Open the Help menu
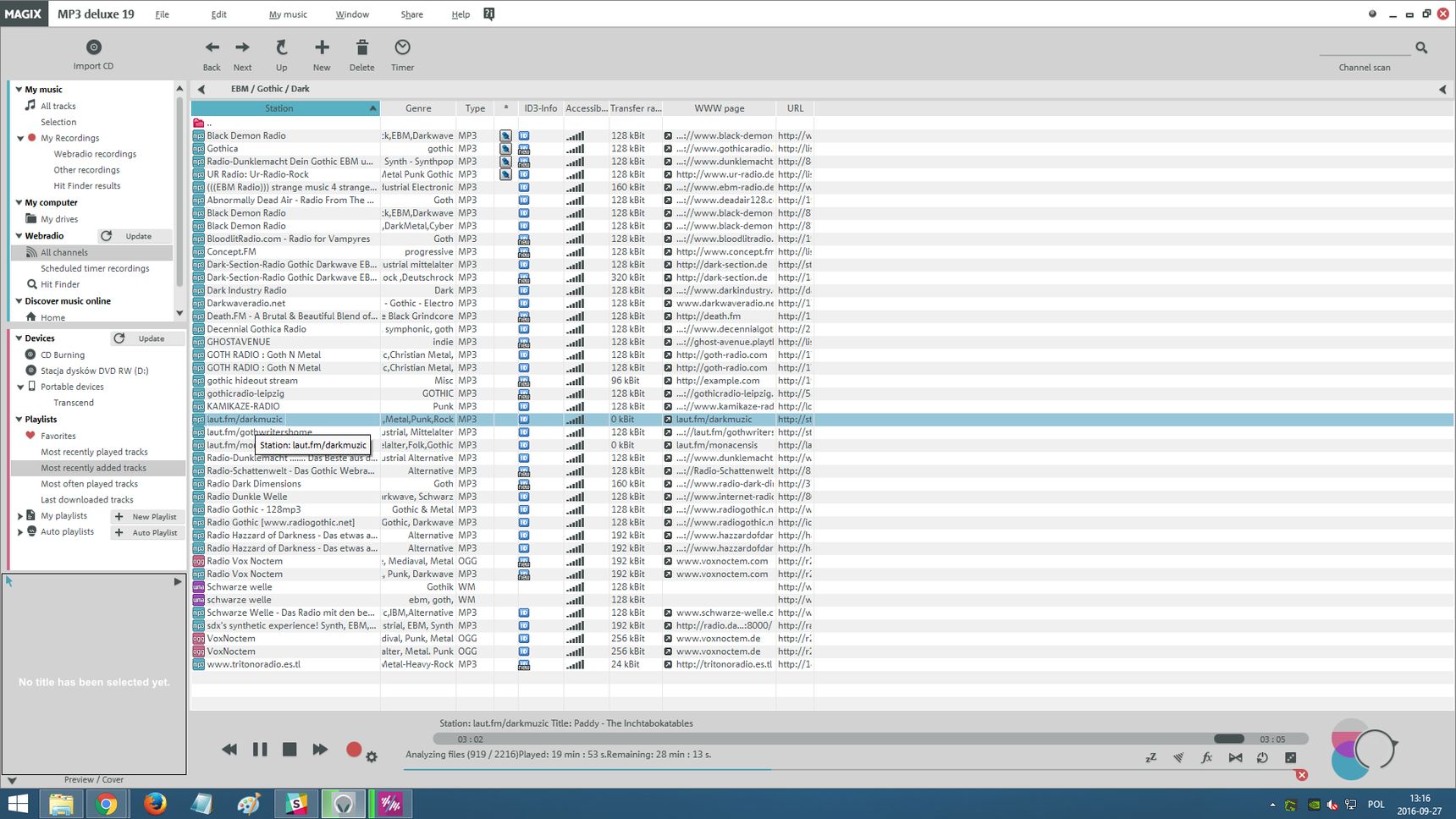This screenshot has width=1456, height=819. point(461,14)
